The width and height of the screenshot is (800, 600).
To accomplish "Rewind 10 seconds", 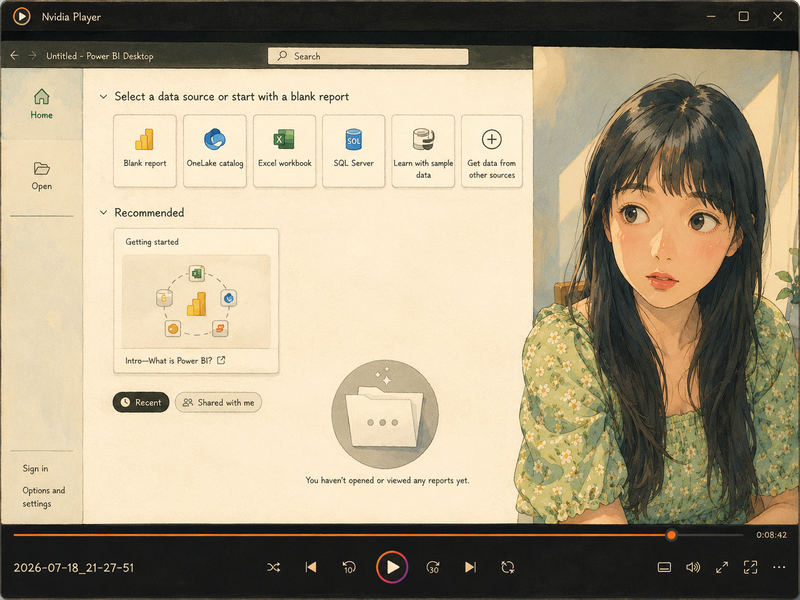I will (349, 567).
